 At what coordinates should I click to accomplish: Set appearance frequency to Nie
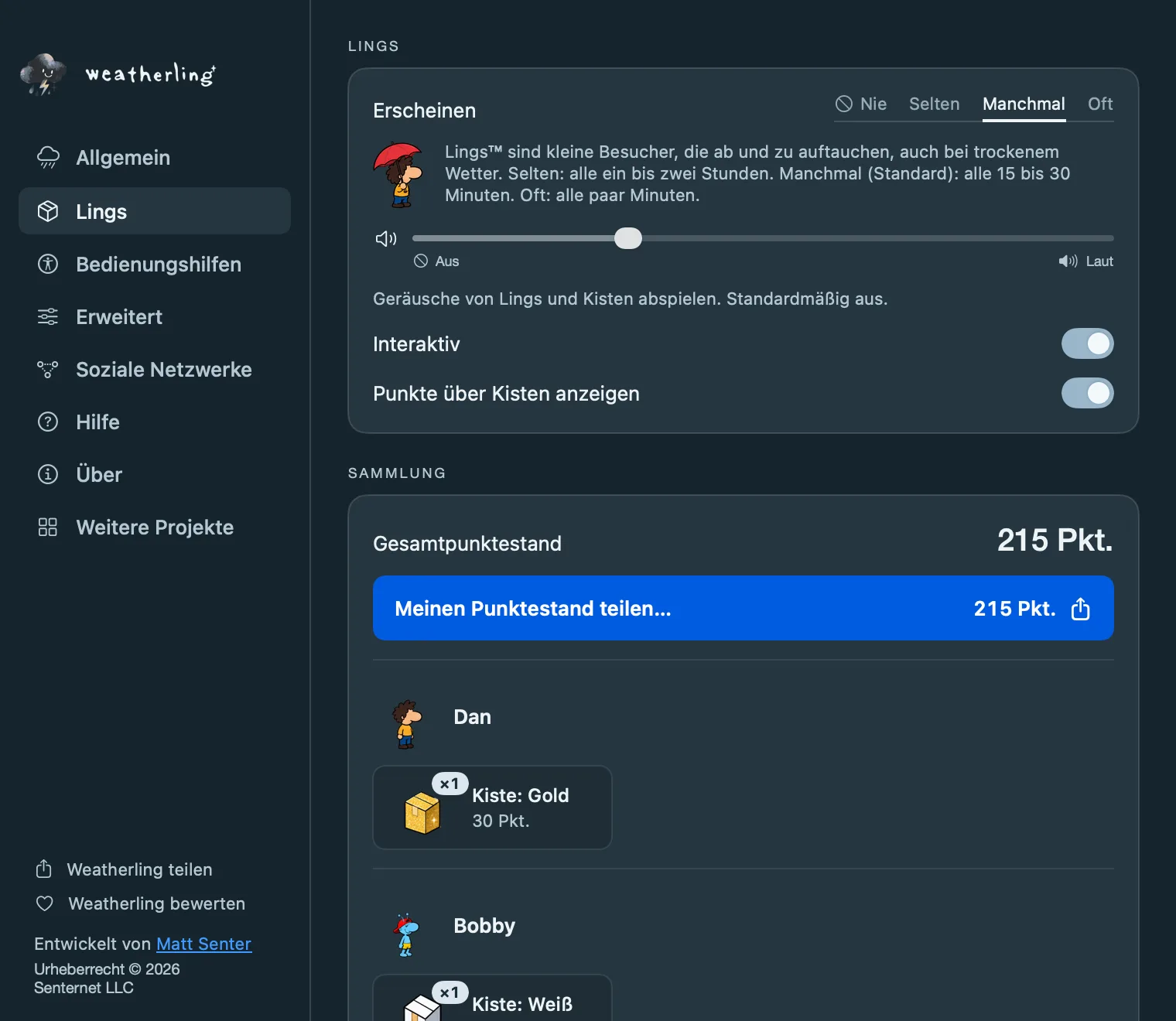pyautogui.click(x=861, y=104)
